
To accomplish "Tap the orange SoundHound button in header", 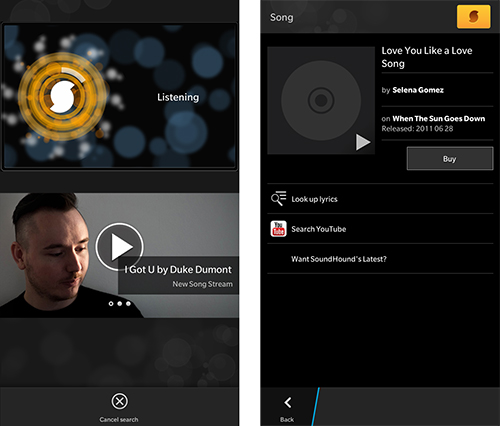I will 473,16.
